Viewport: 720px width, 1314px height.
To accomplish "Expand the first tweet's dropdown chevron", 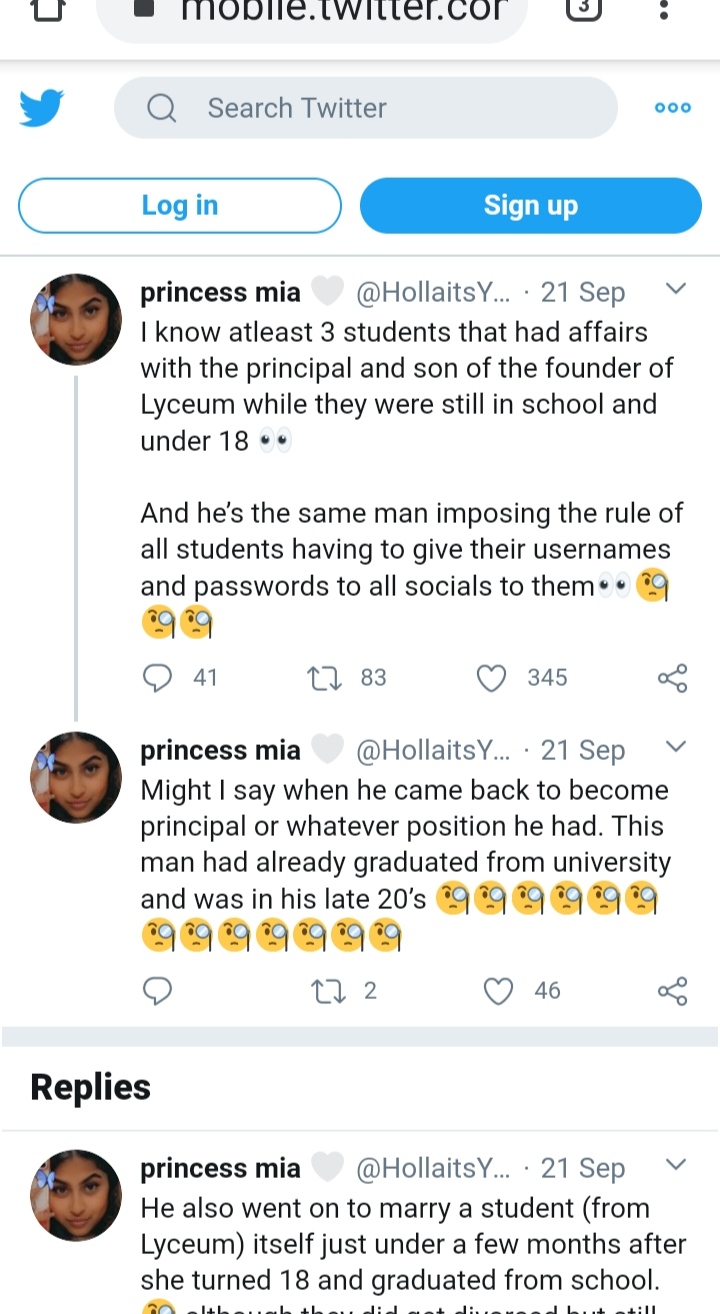I will [676, 290].
